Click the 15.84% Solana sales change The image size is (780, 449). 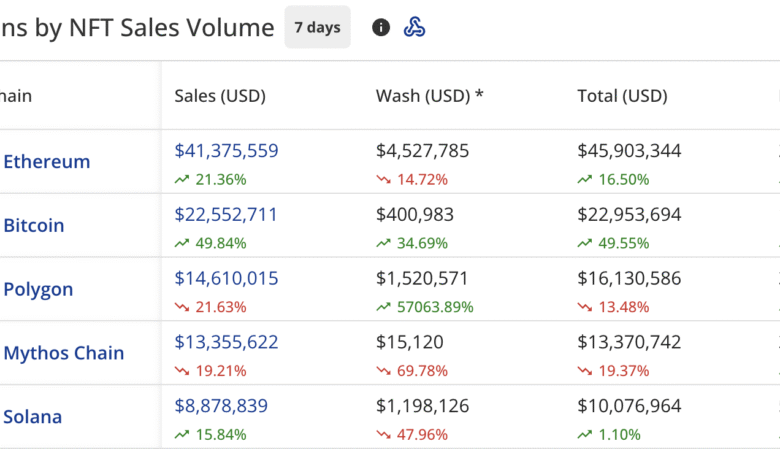(x=210, y=435)
